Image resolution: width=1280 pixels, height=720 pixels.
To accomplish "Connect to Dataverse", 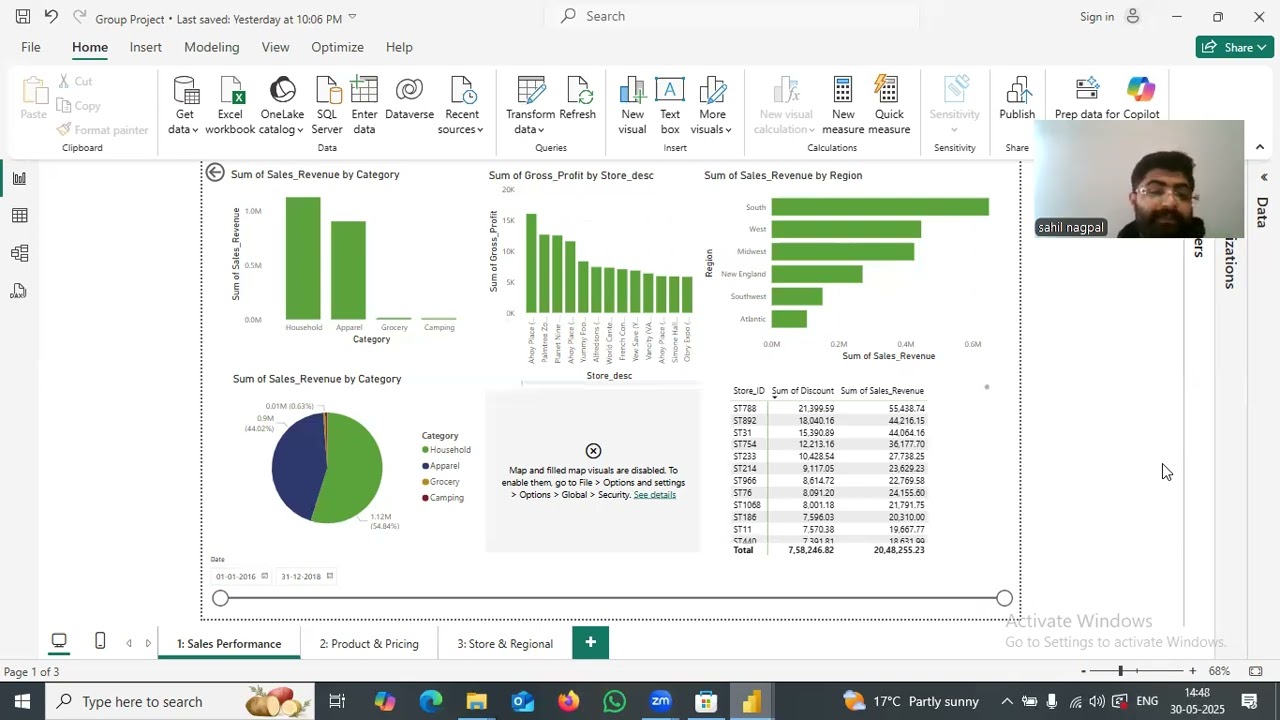I will coord(409,100).
